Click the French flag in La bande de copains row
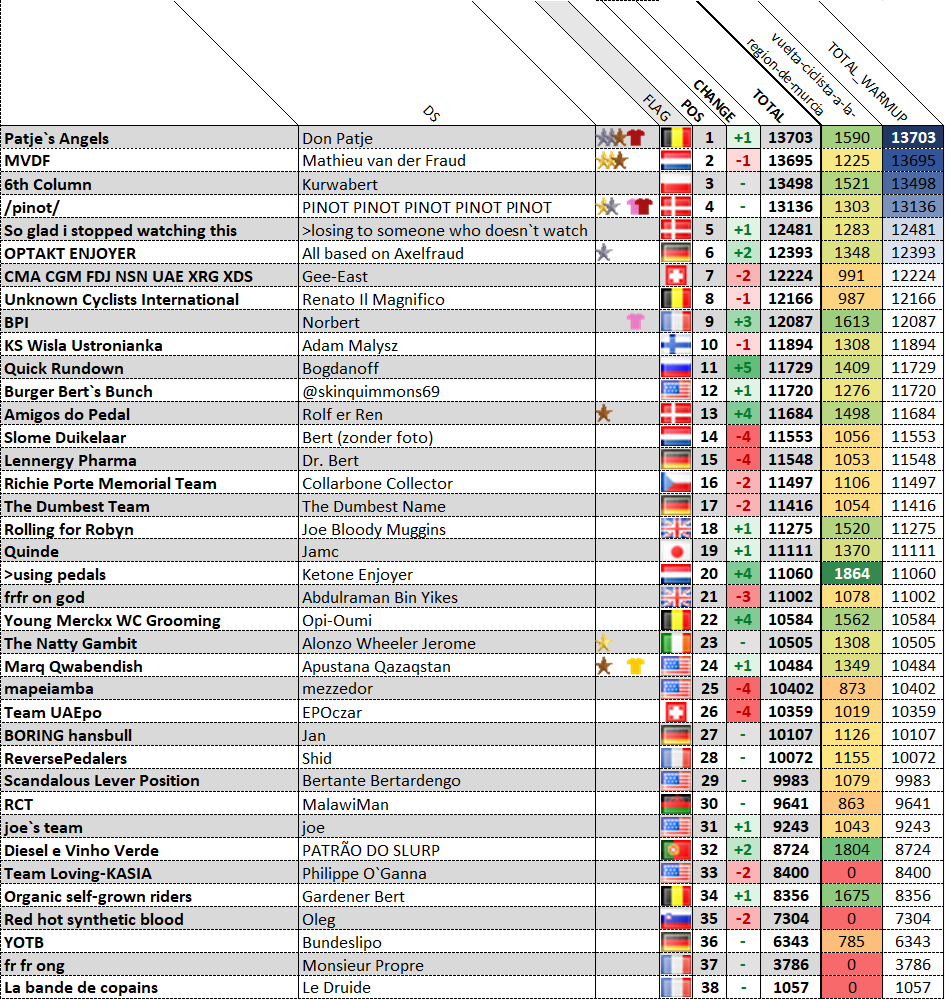Screen dimensions: 945x1000 click(x=675, y=987)
